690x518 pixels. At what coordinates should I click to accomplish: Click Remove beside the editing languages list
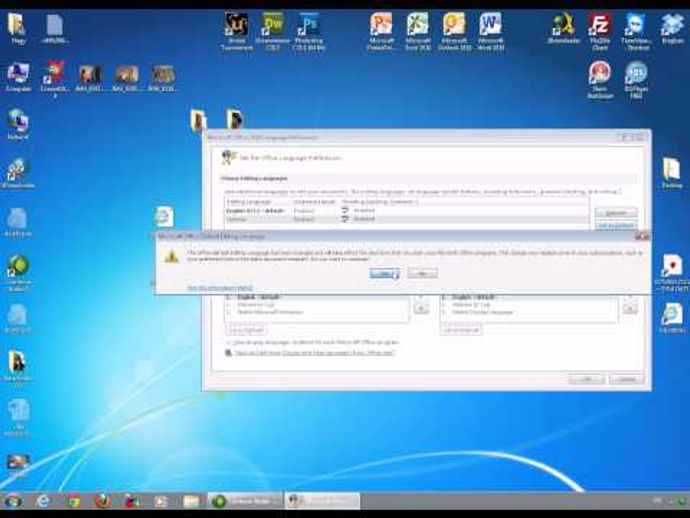click(616, 213)
